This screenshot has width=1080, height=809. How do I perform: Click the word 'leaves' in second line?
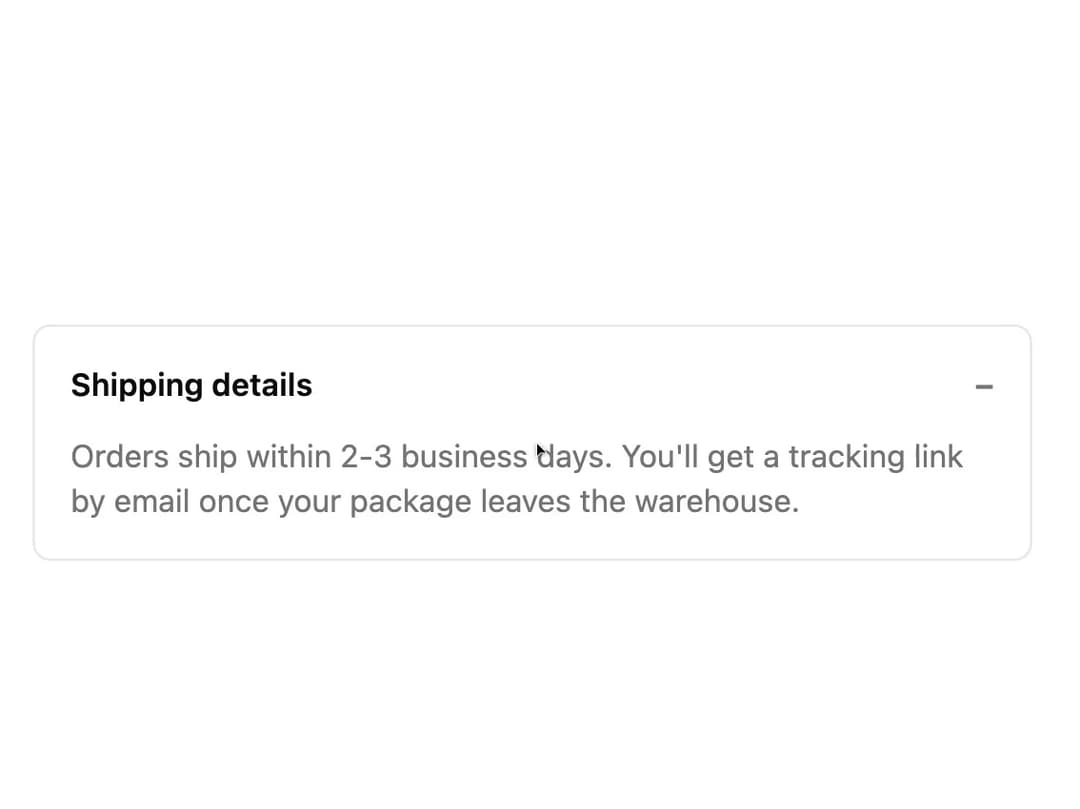point(526,501)
